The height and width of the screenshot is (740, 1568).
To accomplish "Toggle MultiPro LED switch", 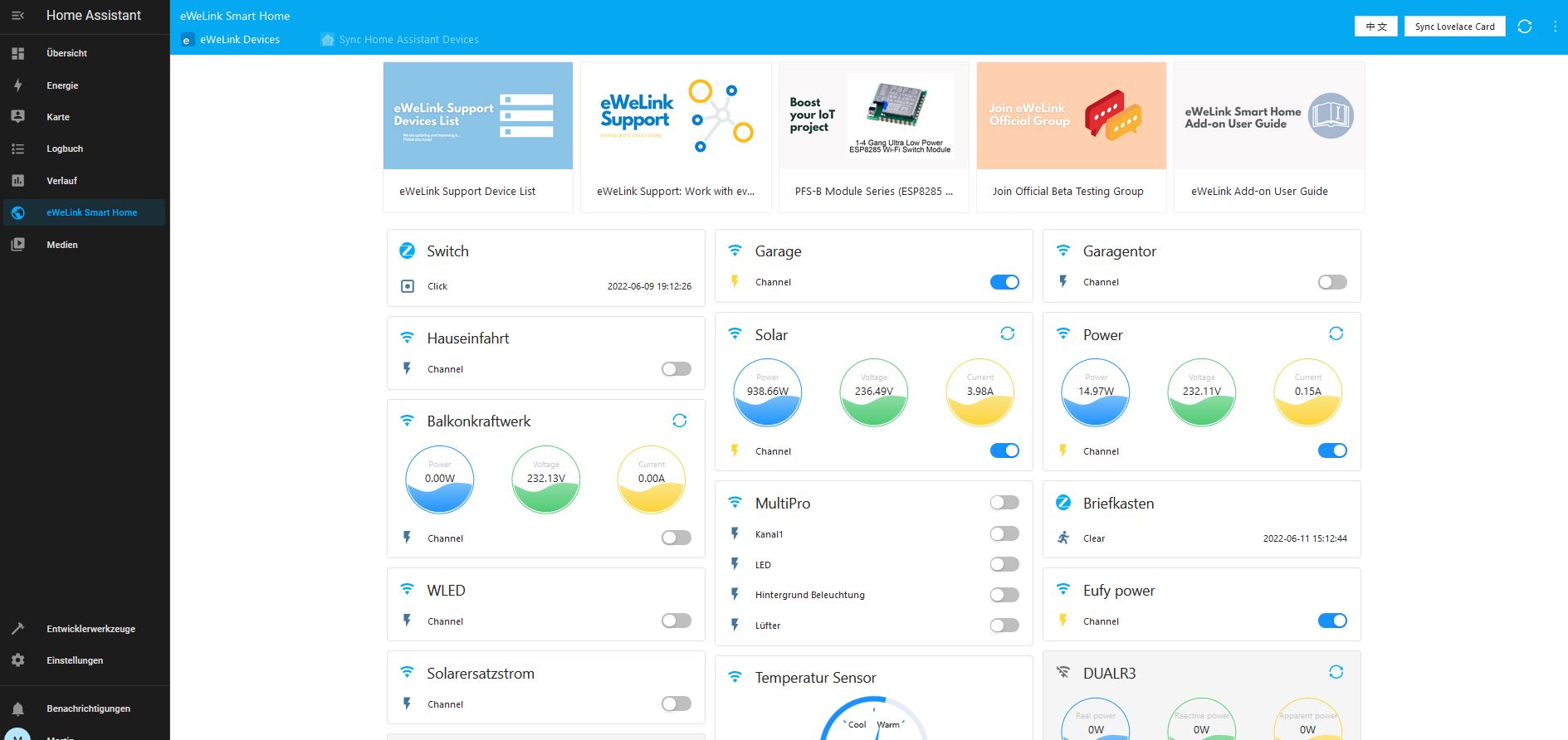I will [x=1004, y=564].
